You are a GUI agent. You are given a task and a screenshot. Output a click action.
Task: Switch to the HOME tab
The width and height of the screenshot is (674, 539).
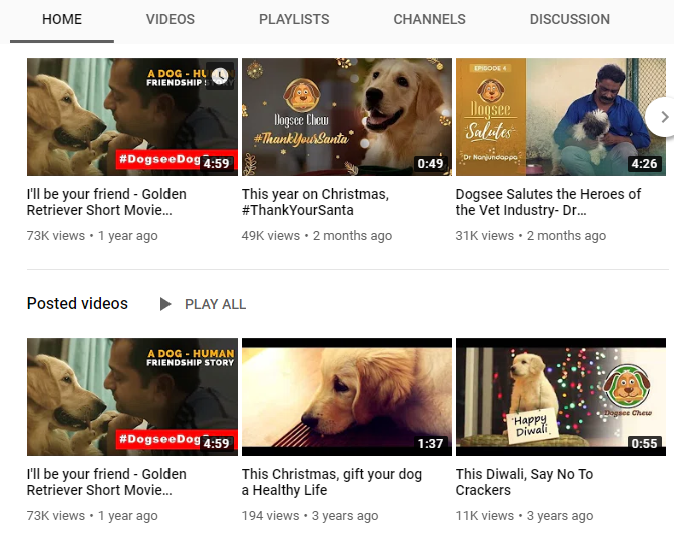62,19
